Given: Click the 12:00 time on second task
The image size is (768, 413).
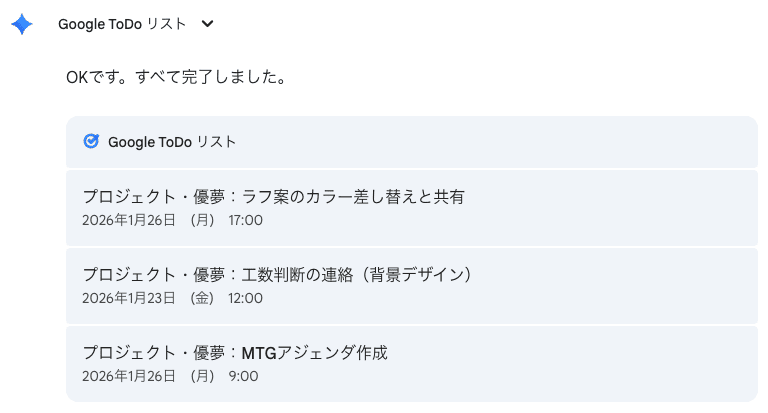Looking at the screenshot, I should click(x=245, y=298).
